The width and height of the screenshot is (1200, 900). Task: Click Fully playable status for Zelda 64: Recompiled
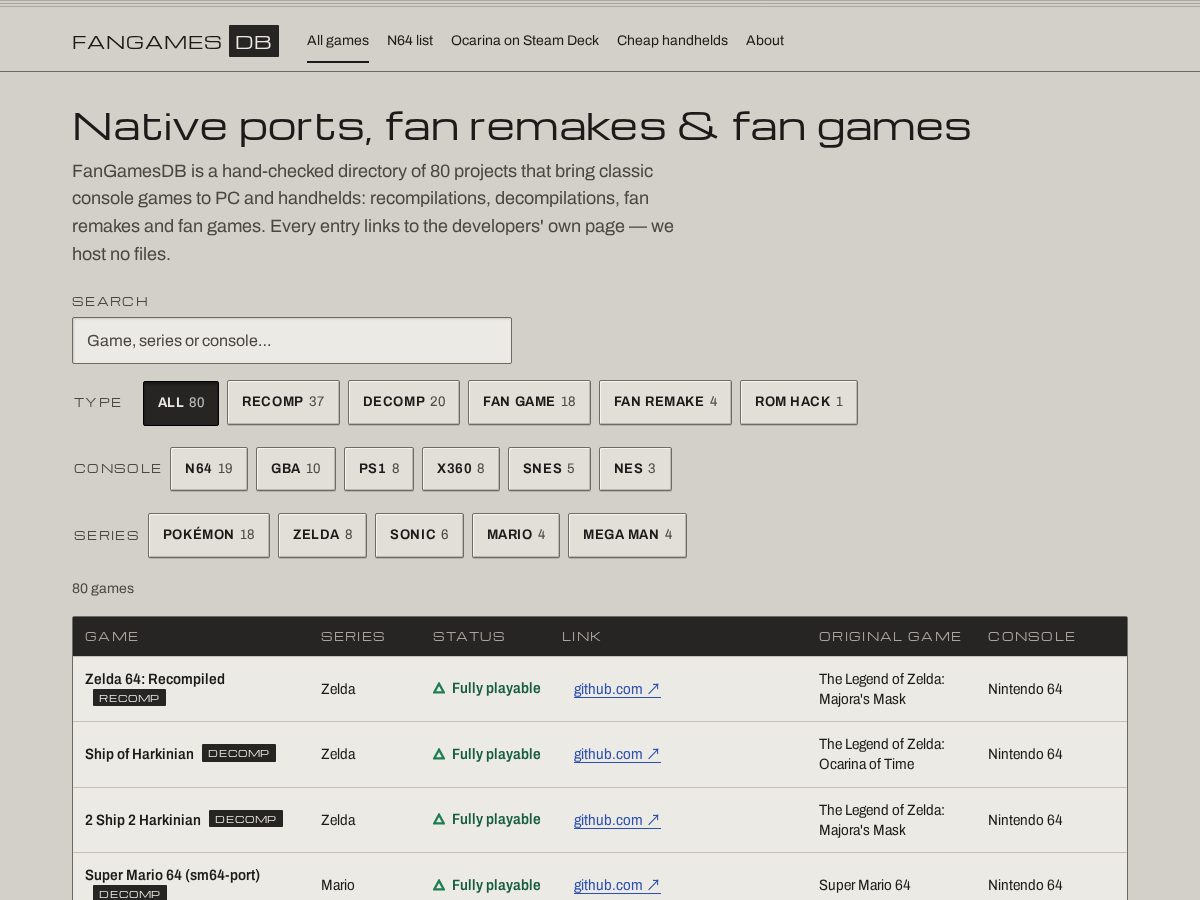(x=487, y=688)
